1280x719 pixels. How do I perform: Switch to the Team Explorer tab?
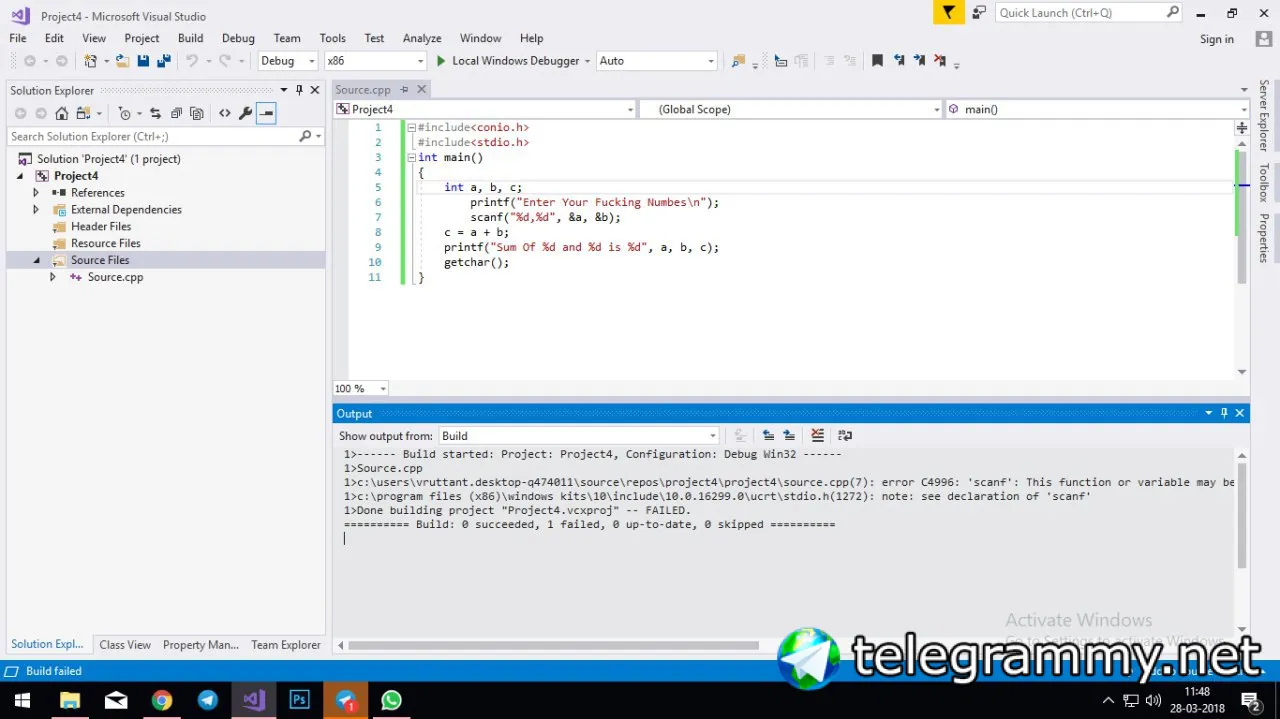[286, 645]
